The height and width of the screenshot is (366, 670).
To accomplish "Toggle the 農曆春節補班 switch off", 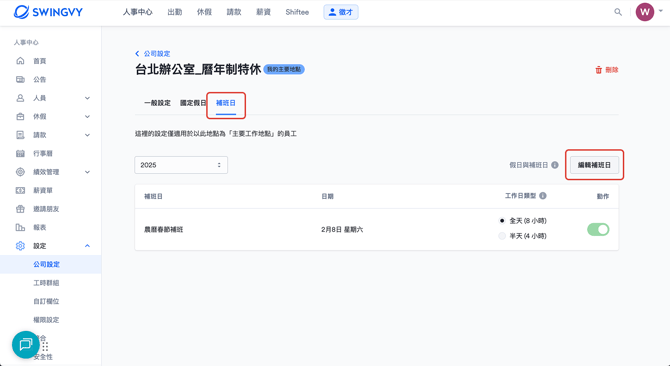I will pyautogui.click(x=598, y=229).
